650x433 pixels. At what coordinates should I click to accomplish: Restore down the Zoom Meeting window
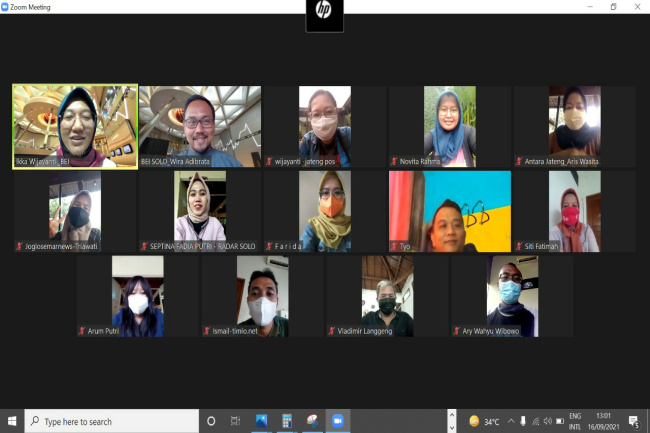(614, 7)
